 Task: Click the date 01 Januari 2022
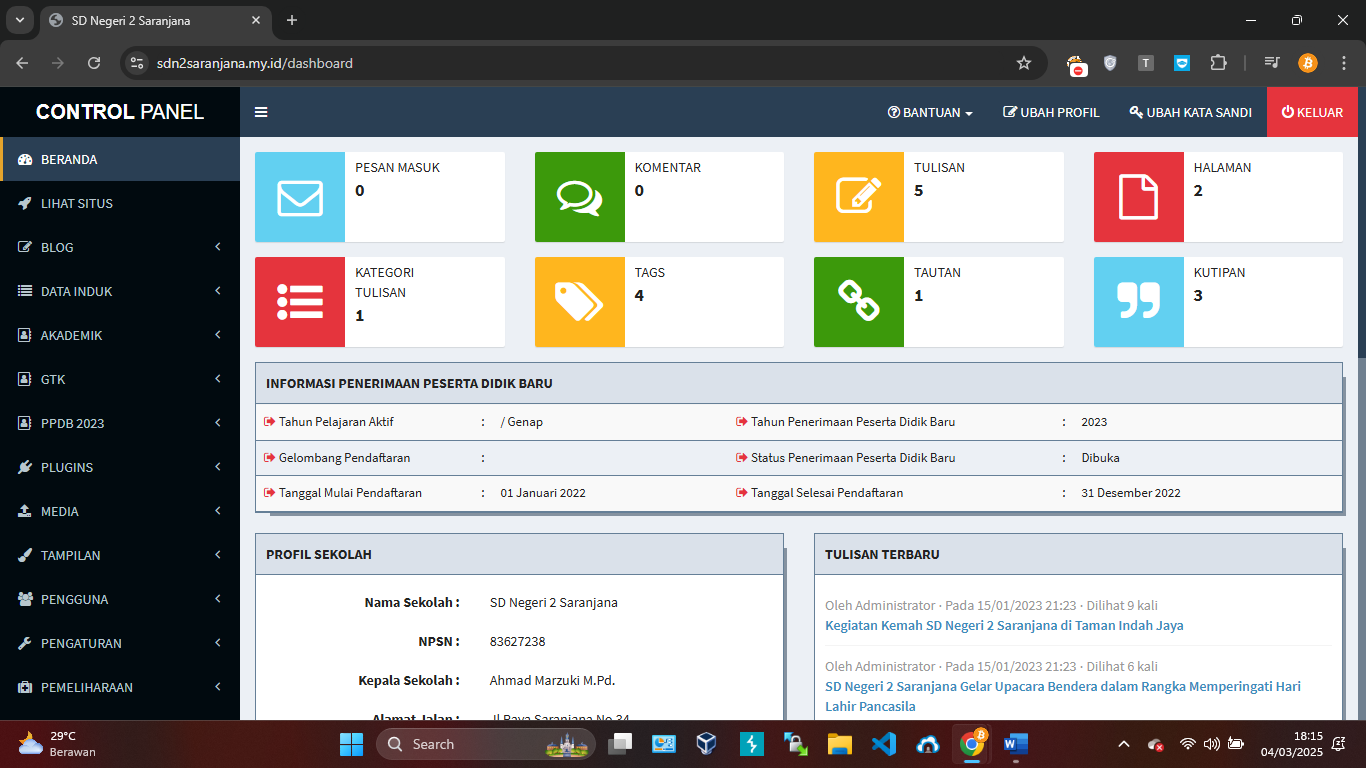click(543, 493)
